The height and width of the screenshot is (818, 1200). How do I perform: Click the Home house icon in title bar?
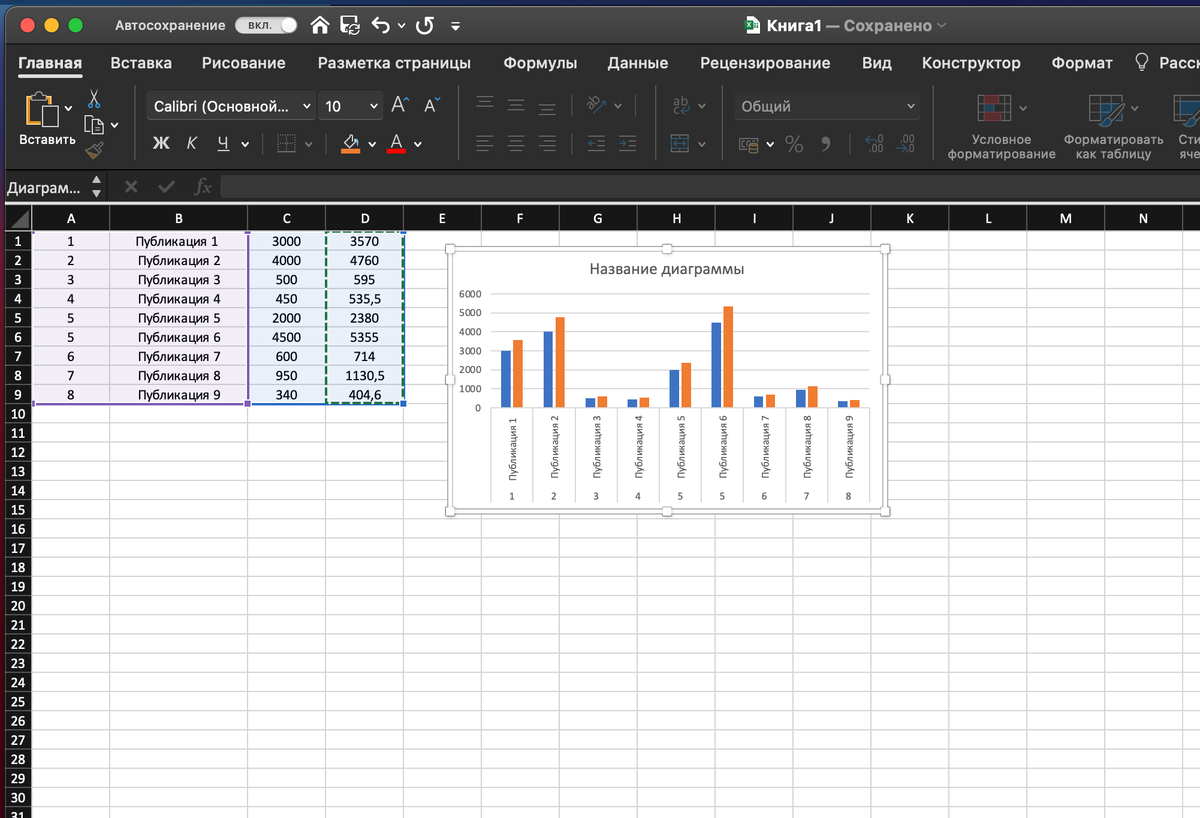[320, 26]
